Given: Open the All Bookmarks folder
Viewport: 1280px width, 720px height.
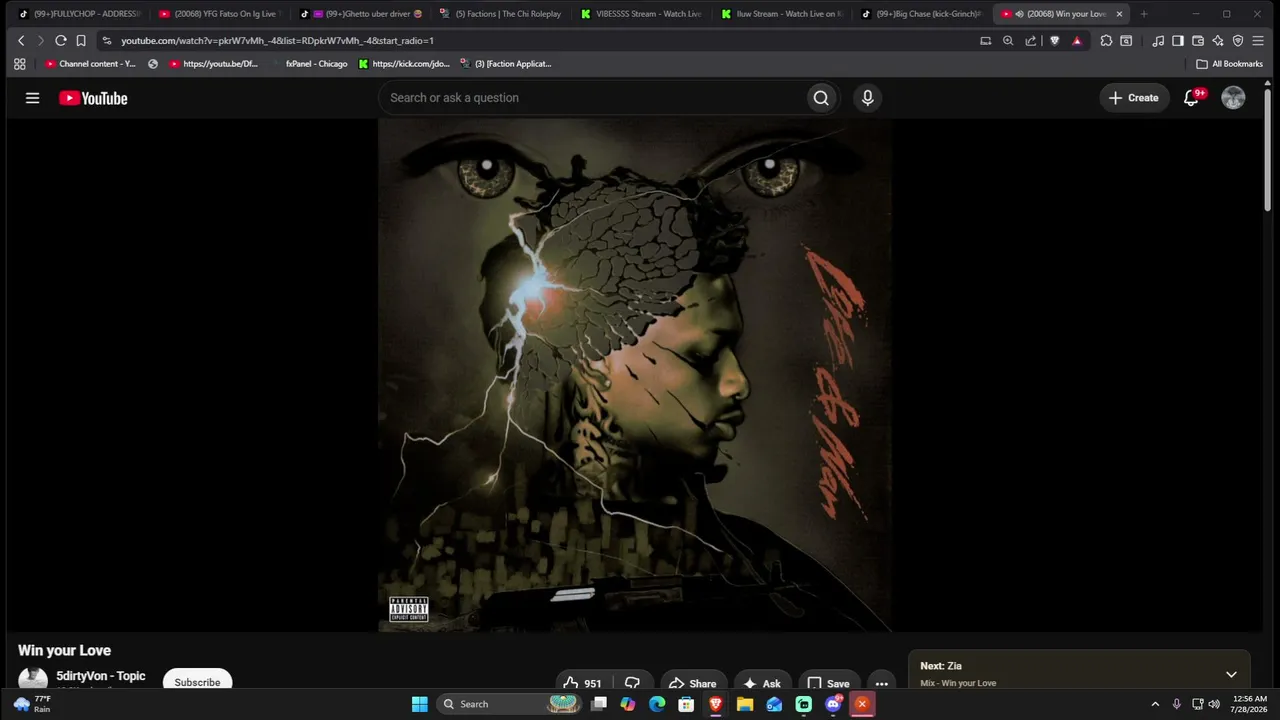Looking at the screenshot, I should click(1229, 64).
